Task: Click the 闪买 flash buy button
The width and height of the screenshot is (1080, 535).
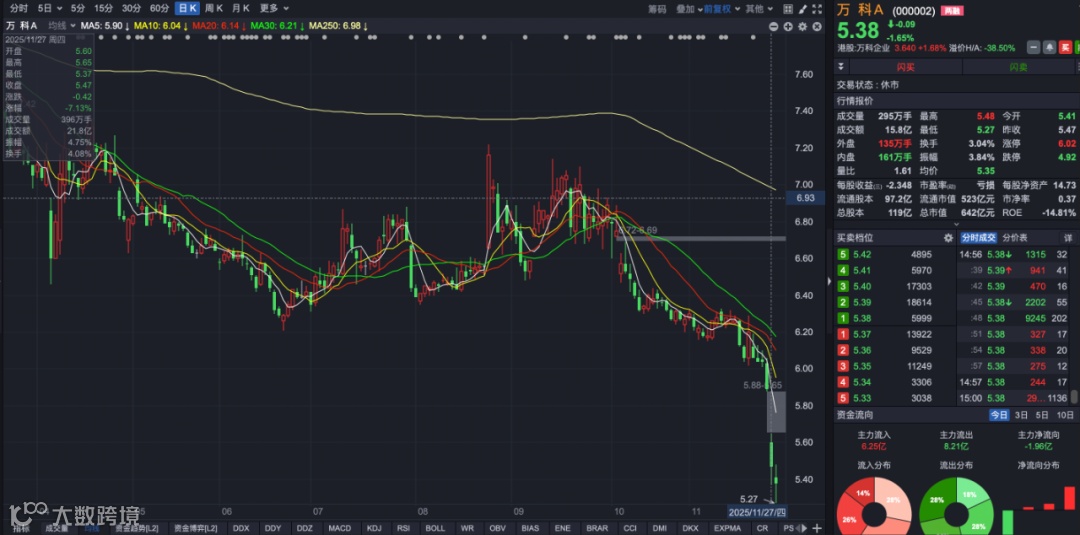Action: pos(906,67)
